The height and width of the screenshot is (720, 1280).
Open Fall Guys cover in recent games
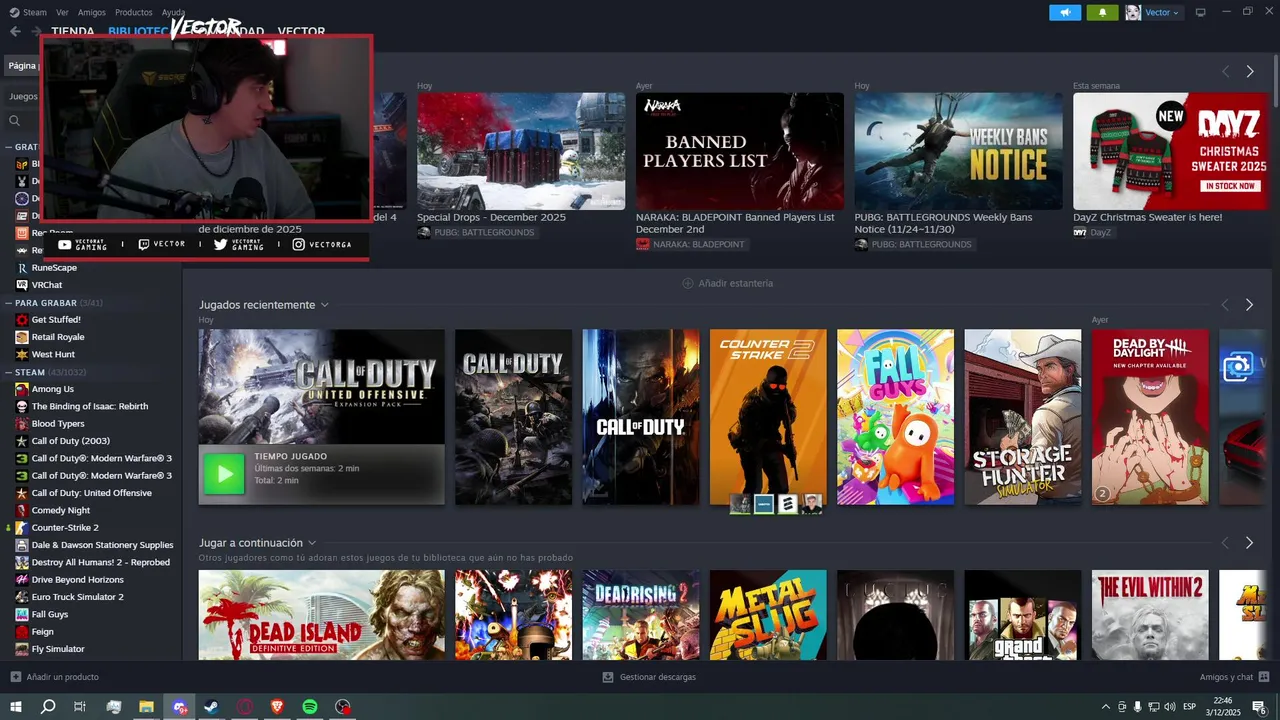click(x=895, y=417)
